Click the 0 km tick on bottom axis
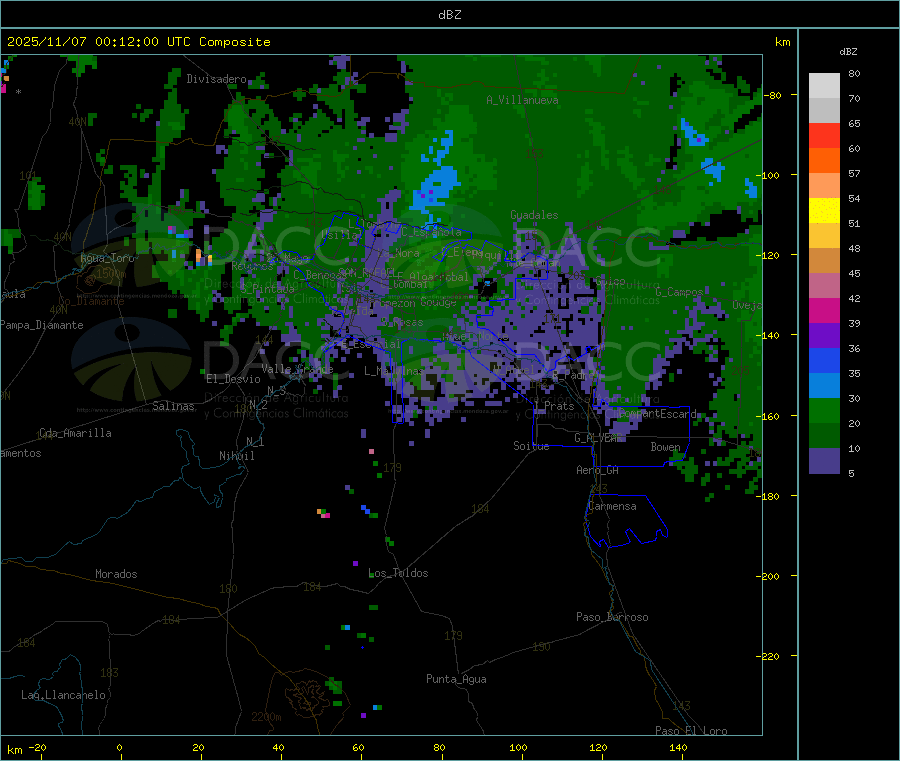 119,747
